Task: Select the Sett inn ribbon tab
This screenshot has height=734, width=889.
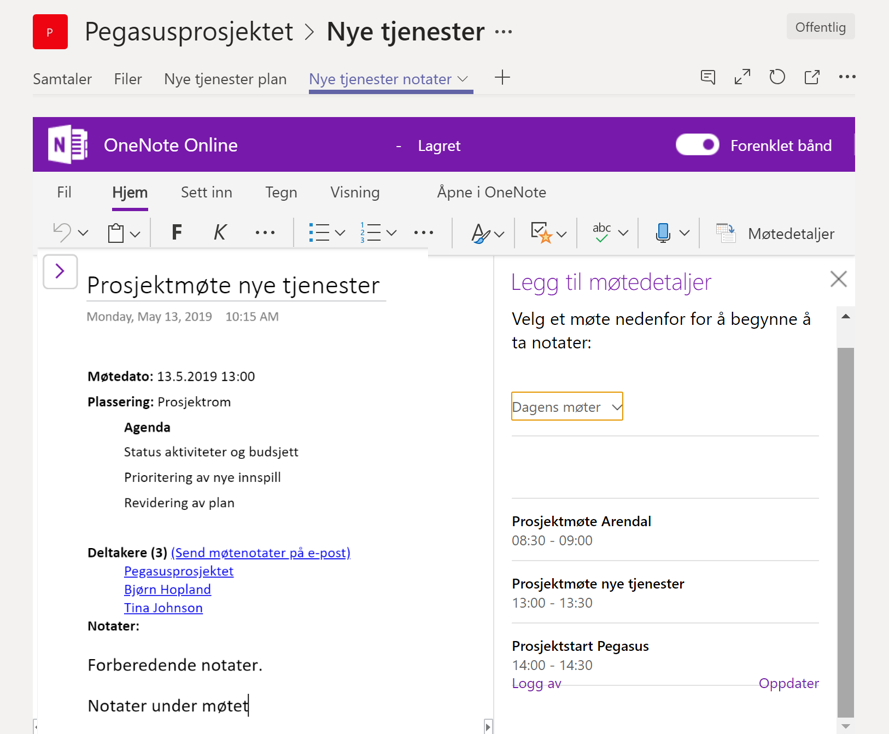Action: [206, 192]
